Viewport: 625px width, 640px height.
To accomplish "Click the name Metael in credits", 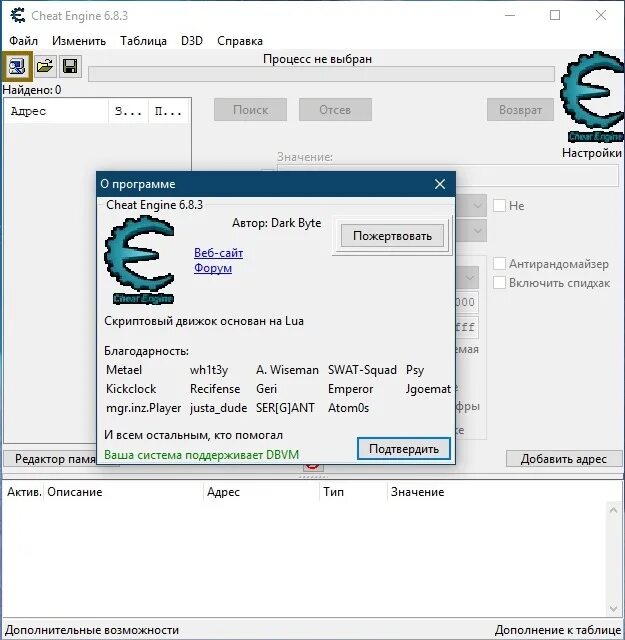I will coord(124,370).
